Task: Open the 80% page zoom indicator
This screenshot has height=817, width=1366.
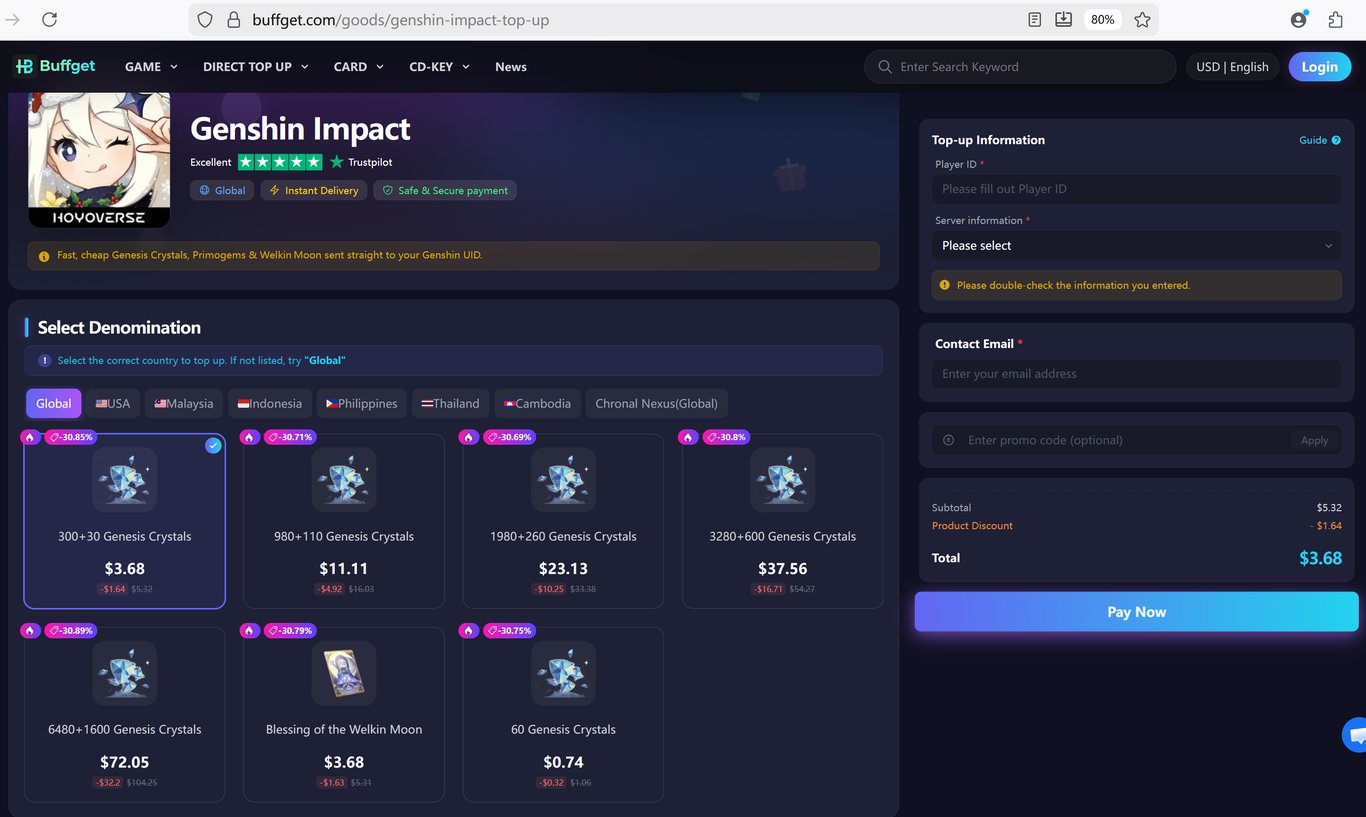Action: (1102, 19)
